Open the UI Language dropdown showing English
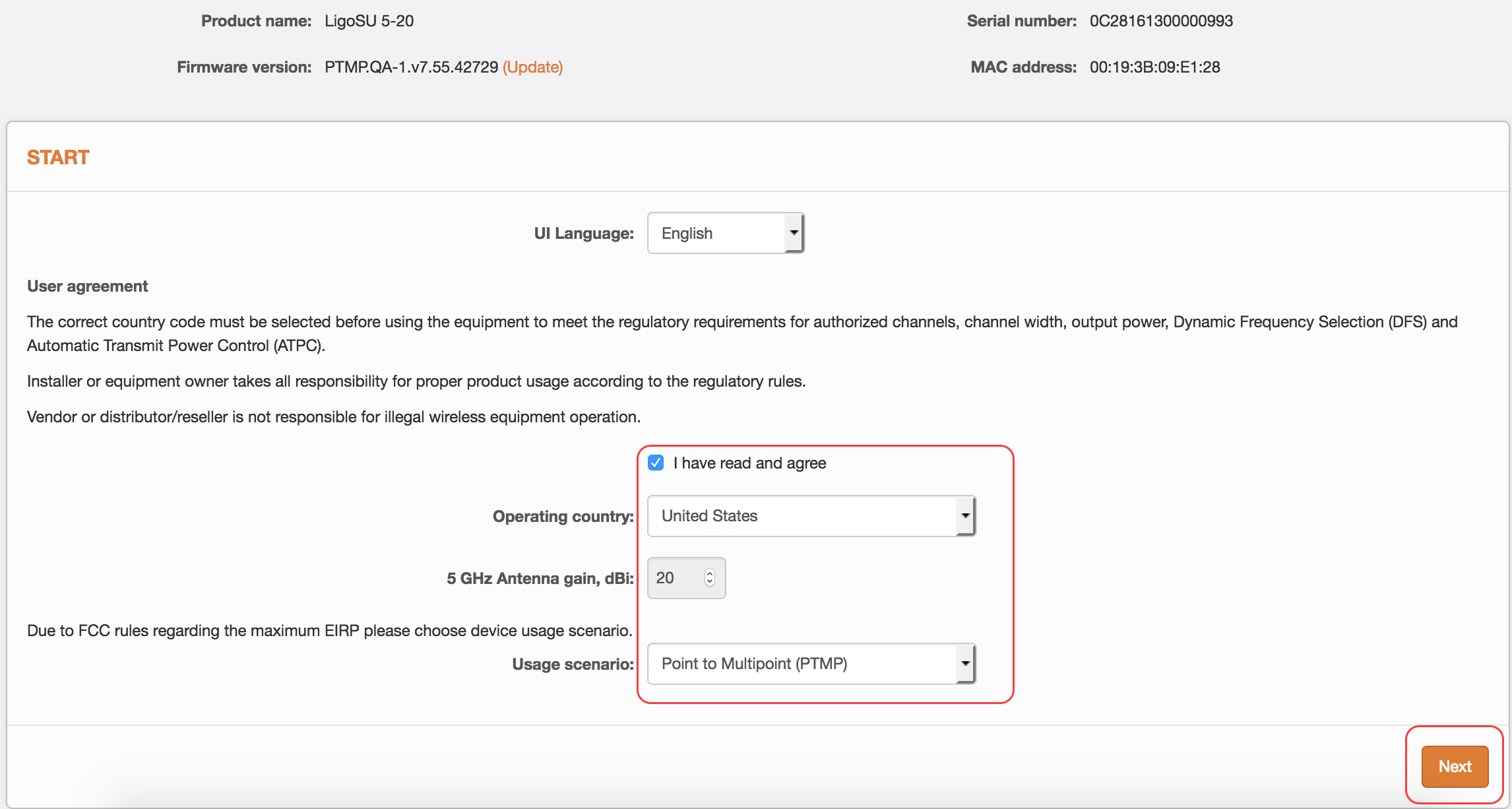The width and height of the screenshot is (1512, 809). (x=717, y=234)
